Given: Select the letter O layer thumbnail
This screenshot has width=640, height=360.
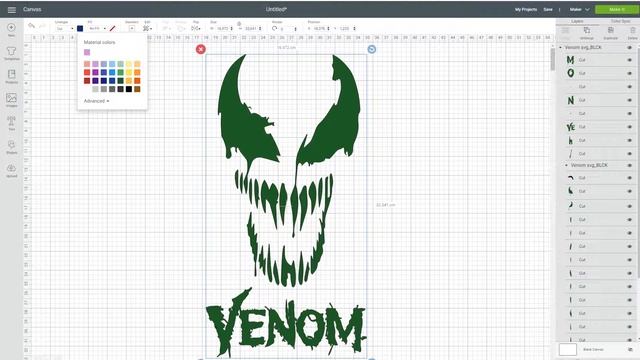Looking at the screenshot, I should tap(570, 73).
